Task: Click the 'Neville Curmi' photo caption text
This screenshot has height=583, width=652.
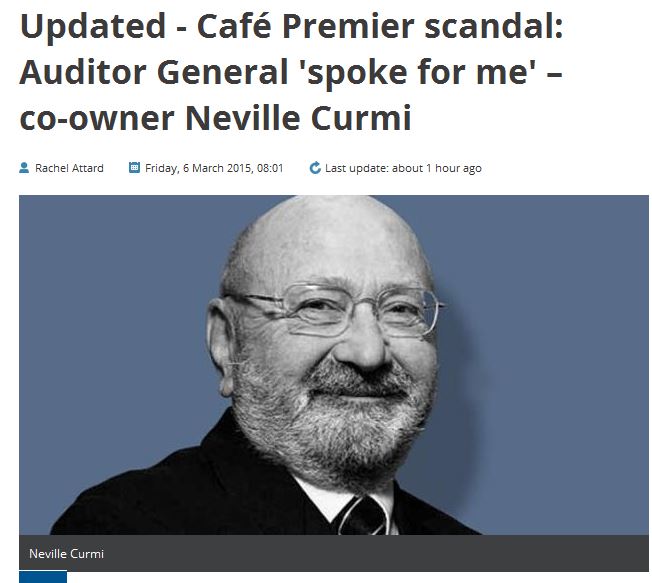Action: pos(67,553)
